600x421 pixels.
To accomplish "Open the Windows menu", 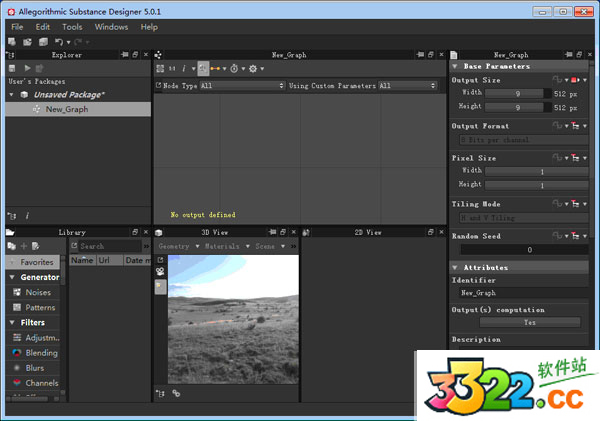I will point(111,27).
